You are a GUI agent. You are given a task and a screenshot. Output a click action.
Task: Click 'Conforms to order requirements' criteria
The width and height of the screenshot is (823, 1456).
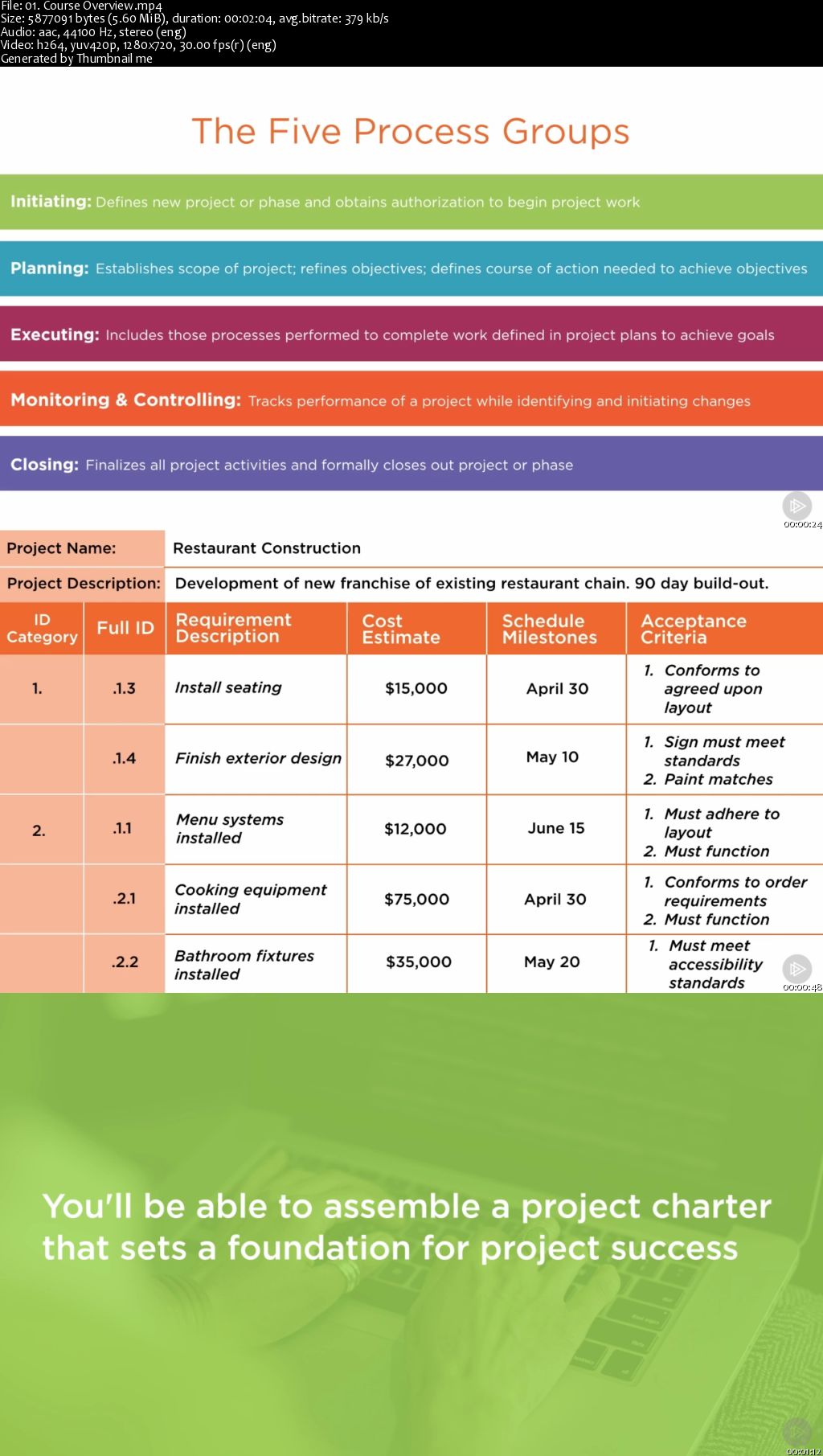tap(725, 892)
